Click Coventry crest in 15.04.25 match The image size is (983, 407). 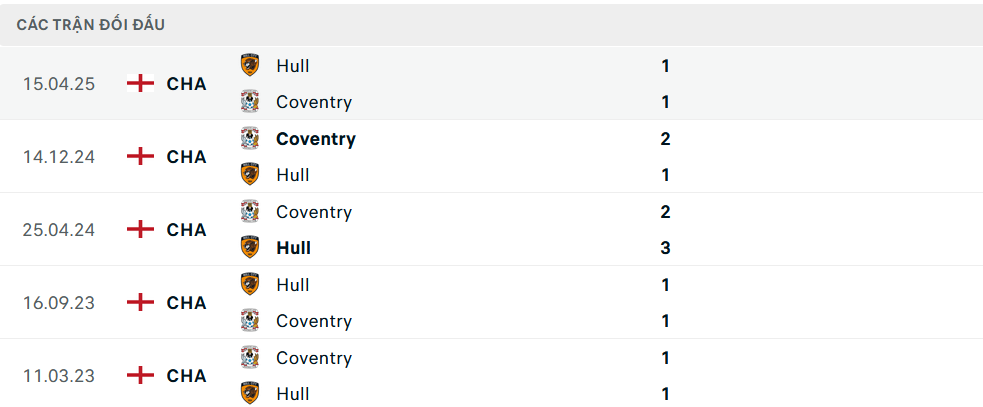coord(250,102)
